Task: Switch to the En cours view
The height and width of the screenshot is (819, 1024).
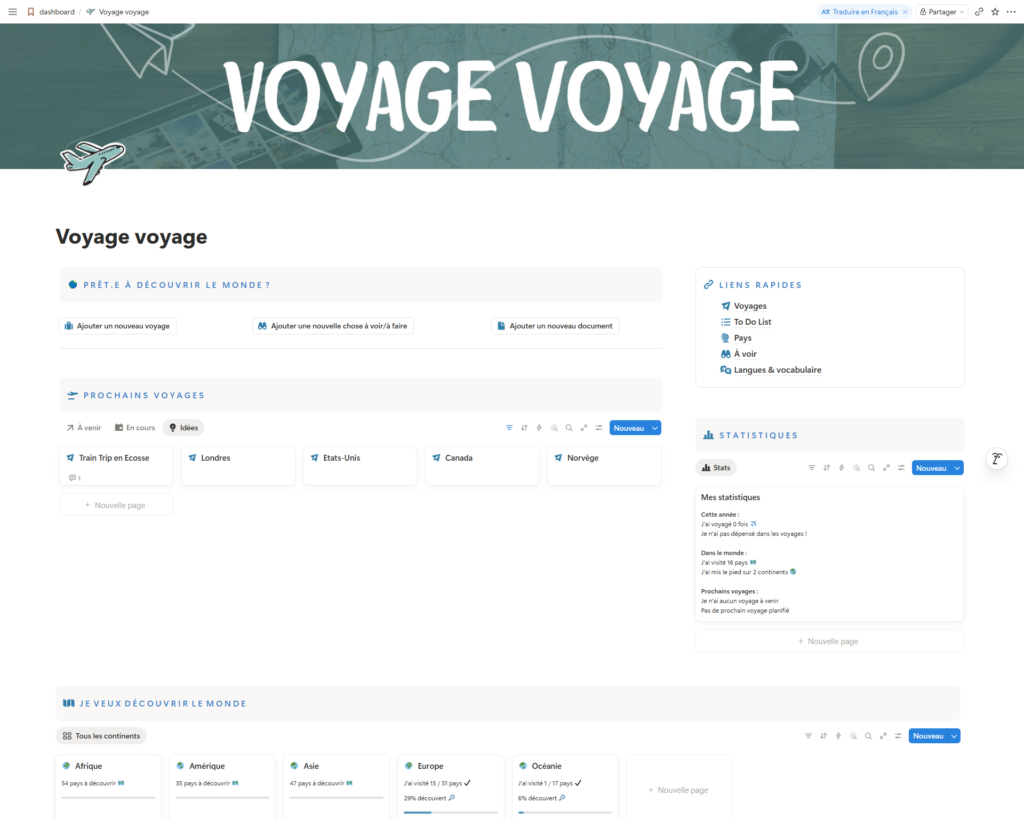Action: point(135,426)
